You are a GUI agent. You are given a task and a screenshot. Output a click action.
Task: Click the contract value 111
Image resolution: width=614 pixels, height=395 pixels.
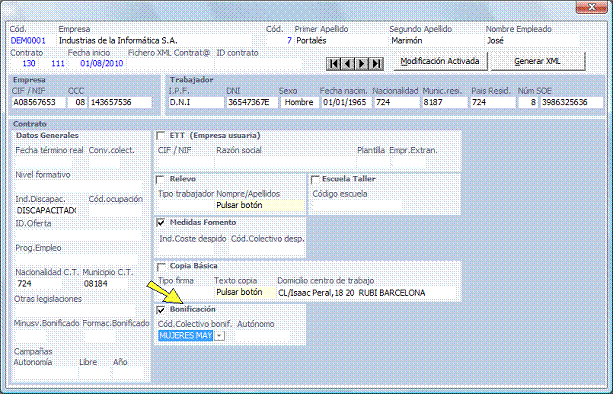pyautogui.click(x=58, y=63)
